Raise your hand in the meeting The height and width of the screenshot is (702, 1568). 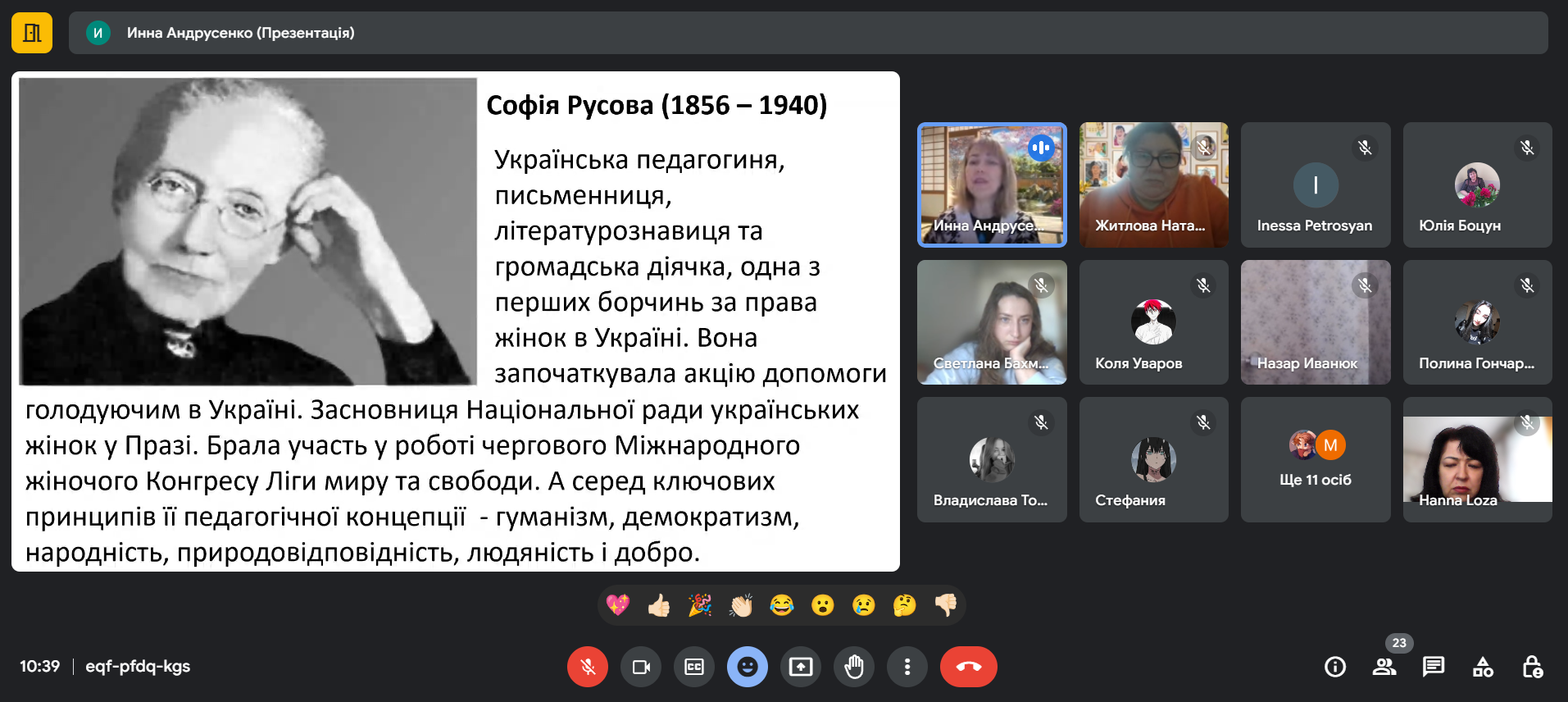[x=854, y=667]
